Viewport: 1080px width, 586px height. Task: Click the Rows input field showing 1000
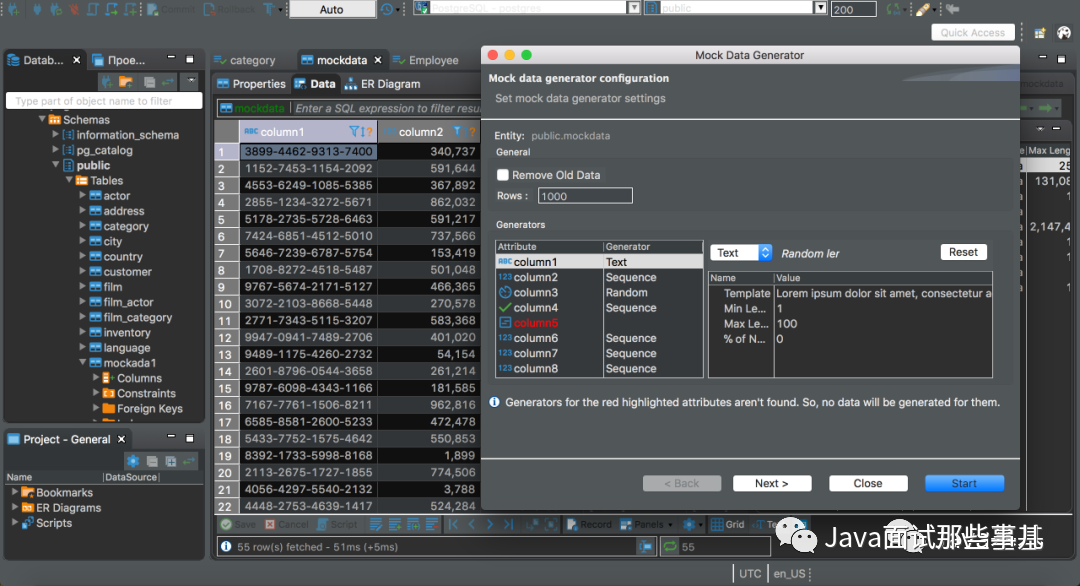click(585, 196)
